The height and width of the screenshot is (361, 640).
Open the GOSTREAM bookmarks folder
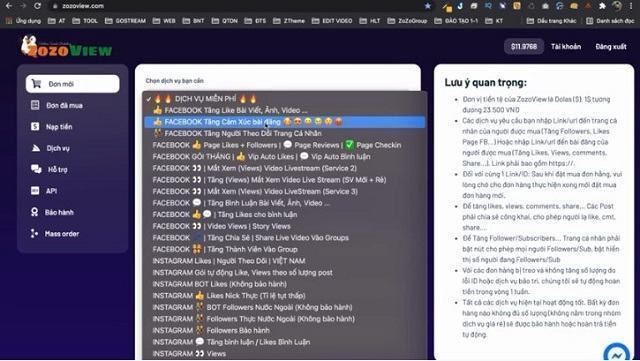coord(126,21)
